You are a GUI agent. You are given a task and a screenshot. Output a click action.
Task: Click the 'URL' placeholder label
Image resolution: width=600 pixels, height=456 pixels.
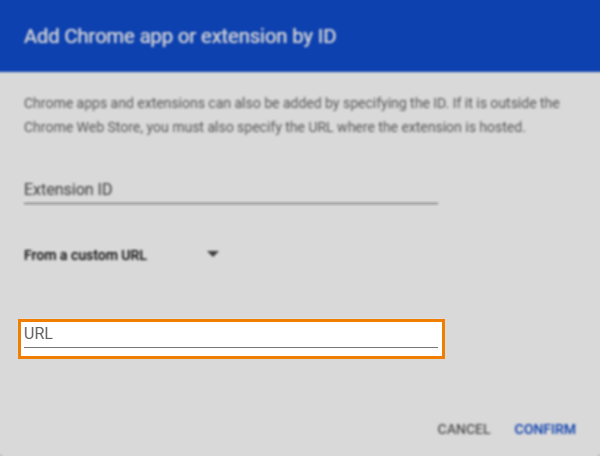(38, 335)
